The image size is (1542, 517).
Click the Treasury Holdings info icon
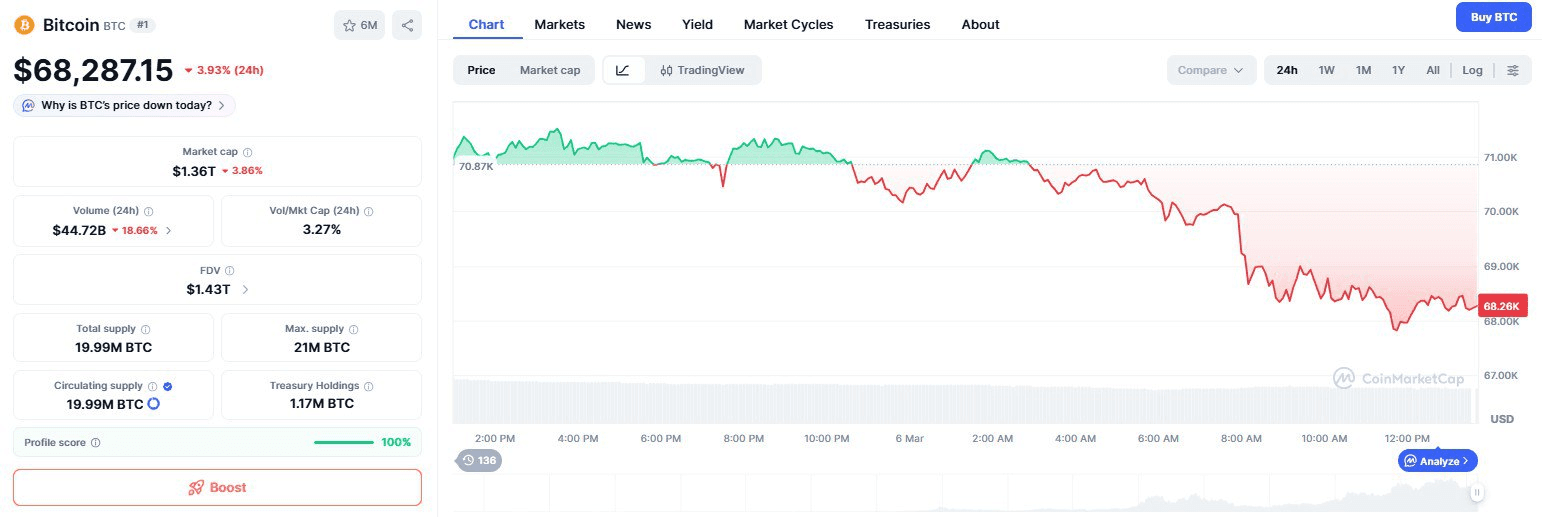369,386
